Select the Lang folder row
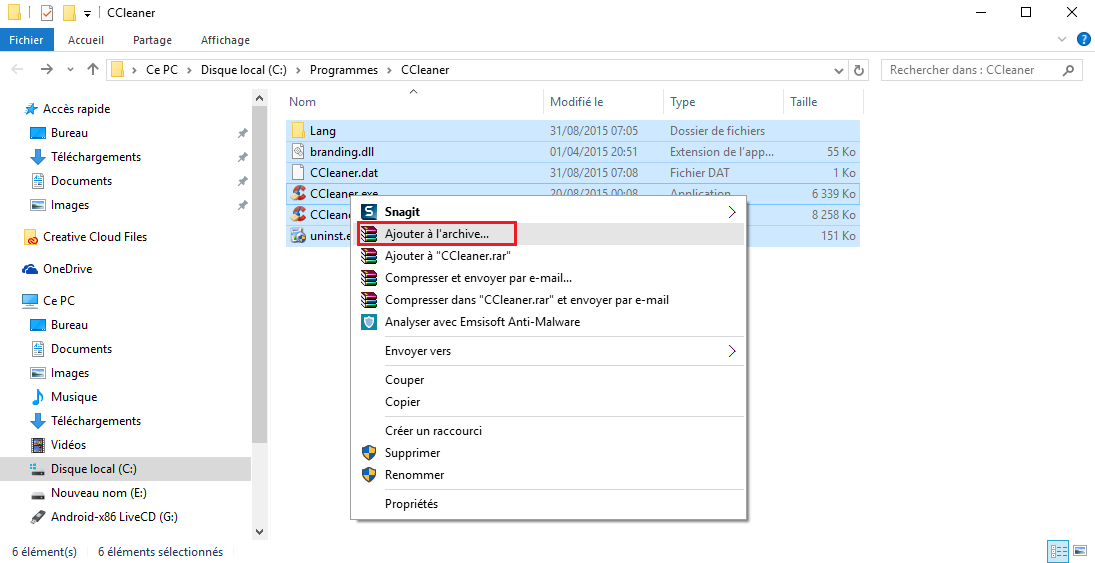This screenshot has width=1095, height=563. 573,131
